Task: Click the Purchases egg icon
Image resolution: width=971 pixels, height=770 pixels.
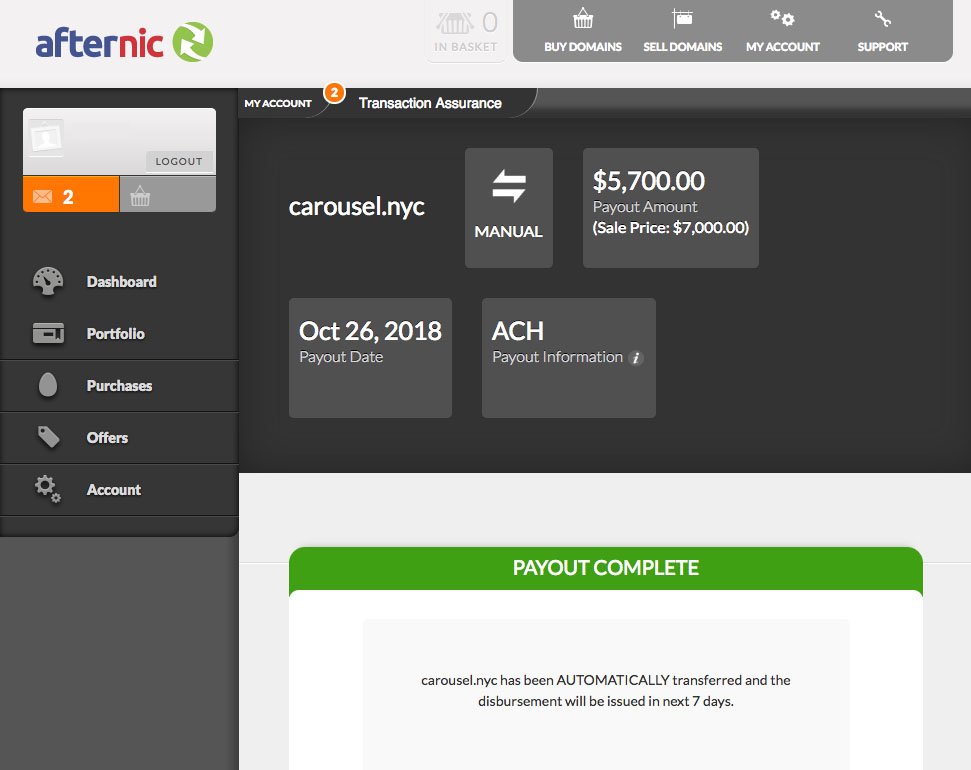Action: tap(48, 385)
